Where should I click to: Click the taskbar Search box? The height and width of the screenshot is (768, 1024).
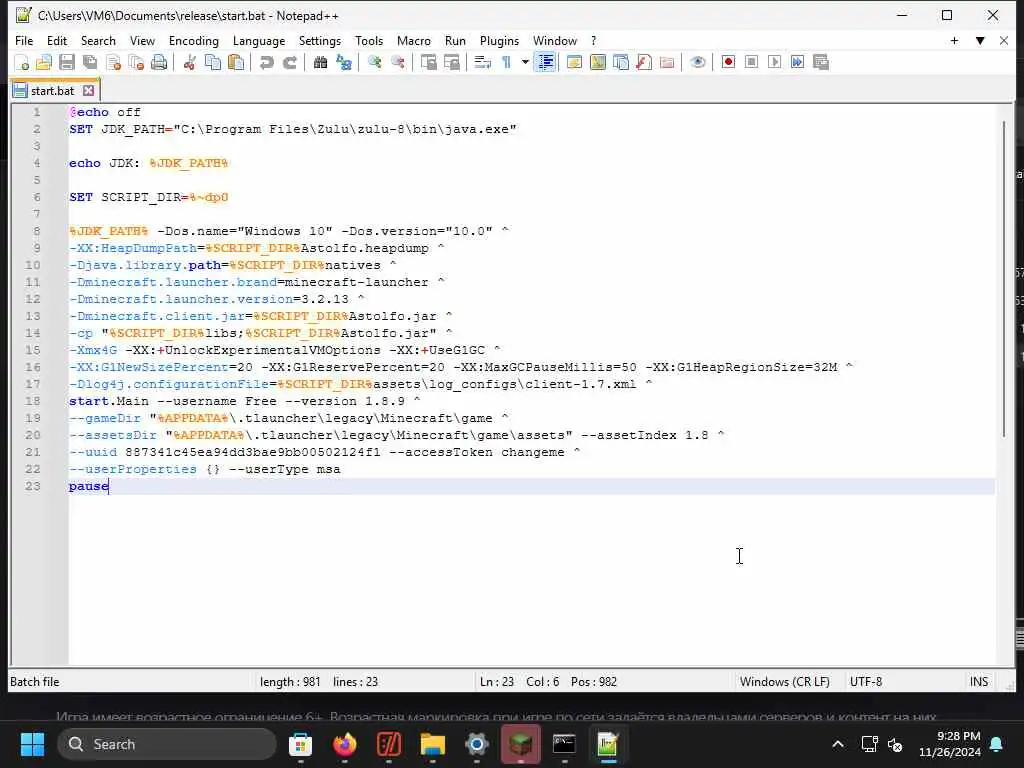pos(167,744)
